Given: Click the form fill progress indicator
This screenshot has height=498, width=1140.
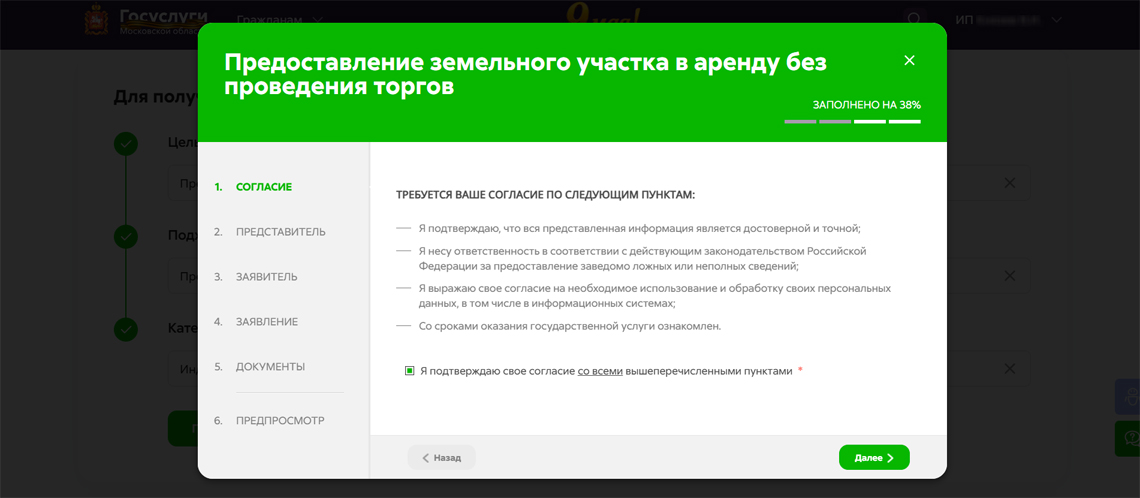Looking at the screenshot, I should pos(853,121).
